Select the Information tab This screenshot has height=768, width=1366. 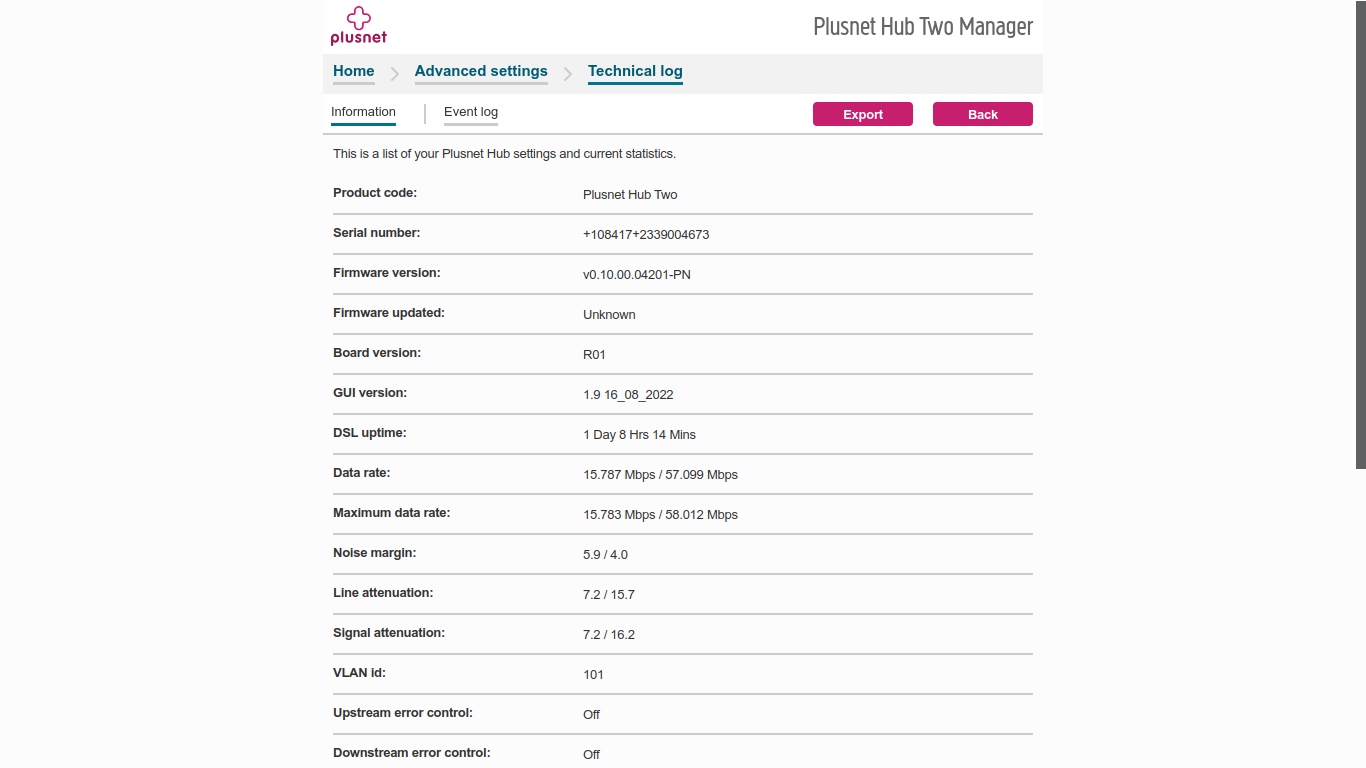363,112
